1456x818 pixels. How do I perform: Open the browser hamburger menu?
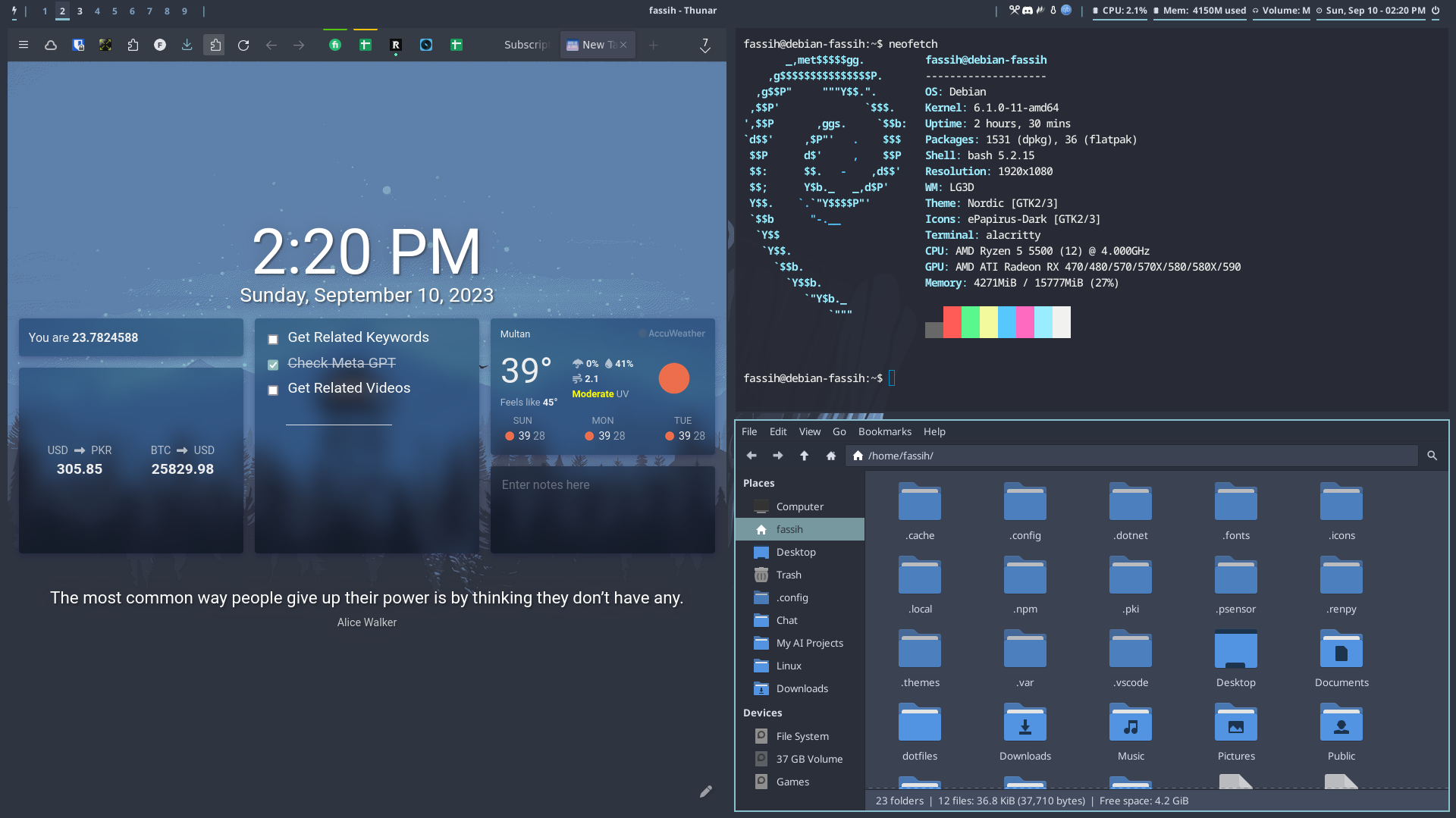click(24, 45)
